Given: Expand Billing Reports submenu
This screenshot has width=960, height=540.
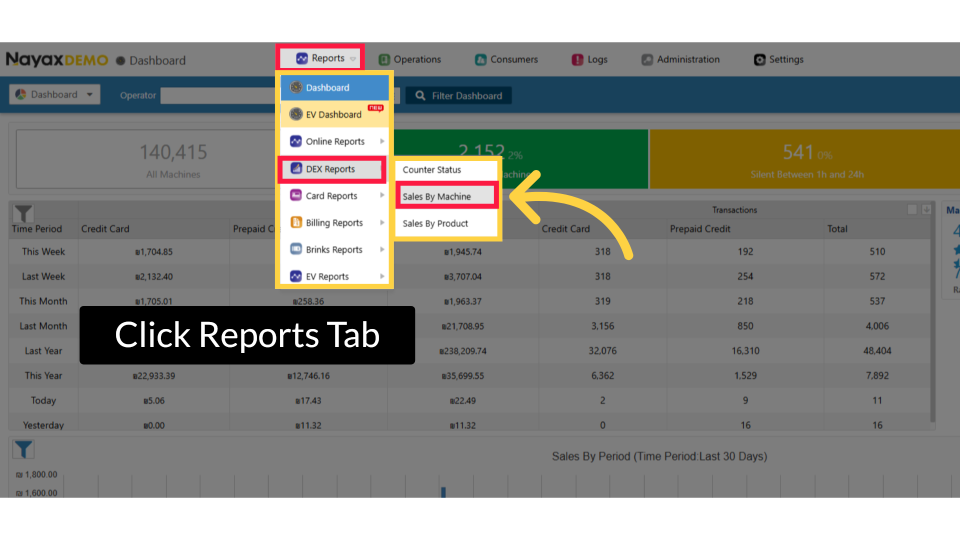Looking at the screenshot, I should click(335, 223).
